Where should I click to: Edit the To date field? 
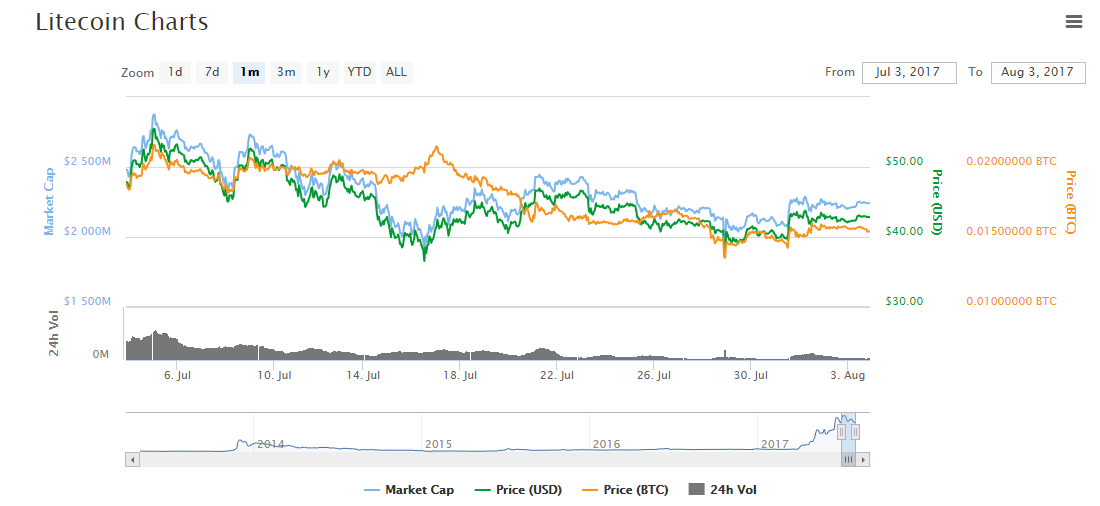pyautogui.click(x=1038, y=72)
